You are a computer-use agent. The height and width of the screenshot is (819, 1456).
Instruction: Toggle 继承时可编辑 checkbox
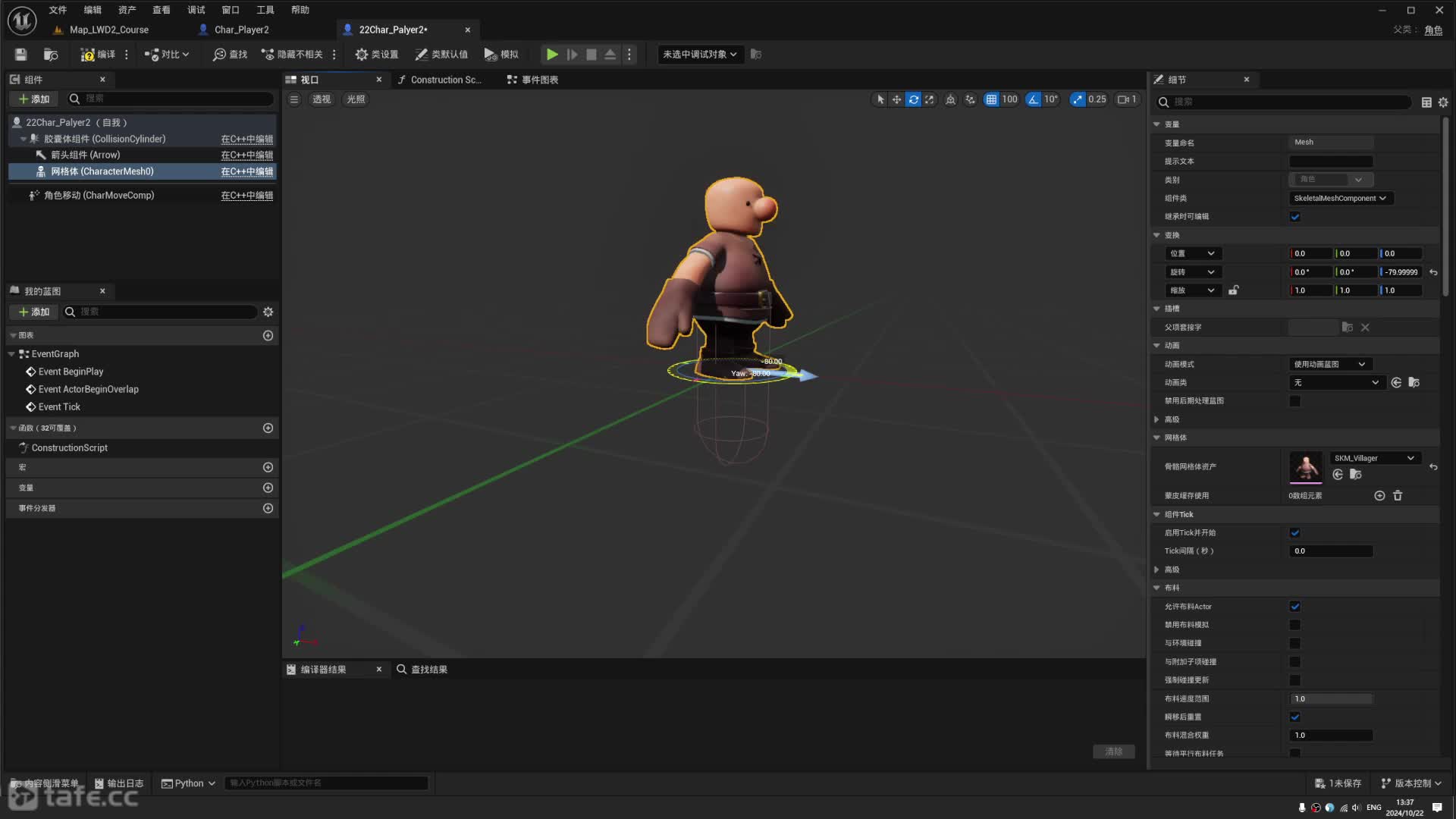pyautogui.click(x=1295, y=217)
